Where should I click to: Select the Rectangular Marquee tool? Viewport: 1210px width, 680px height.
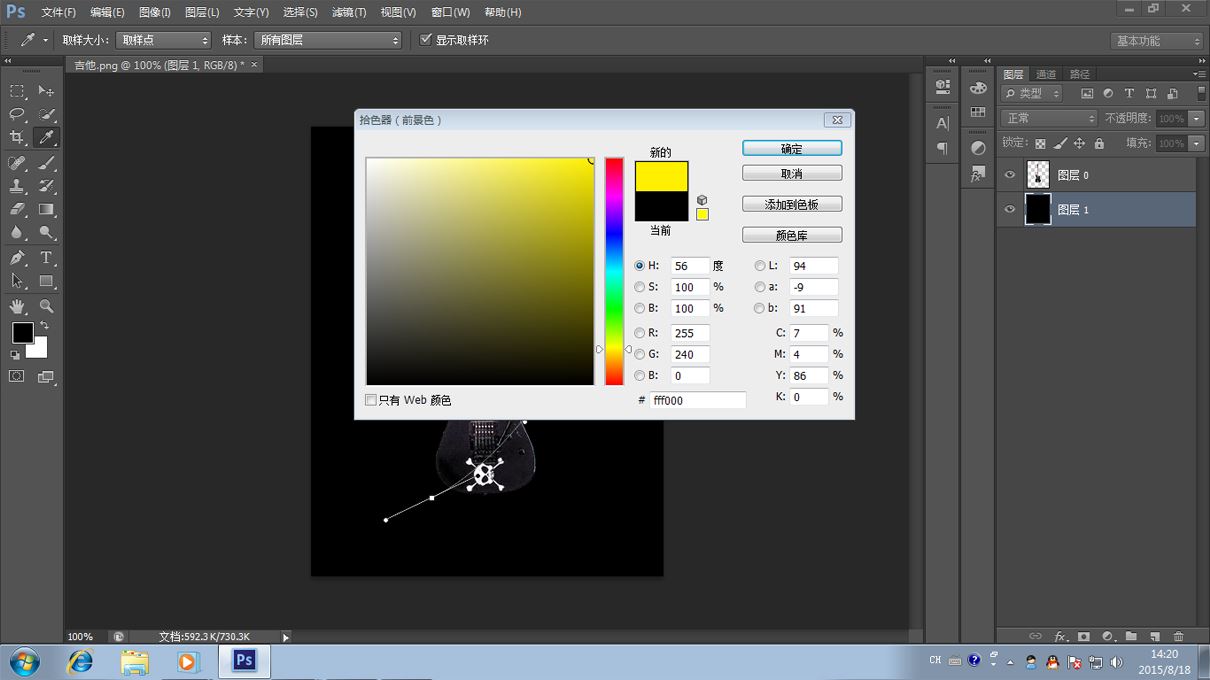(x=17, y=91)
